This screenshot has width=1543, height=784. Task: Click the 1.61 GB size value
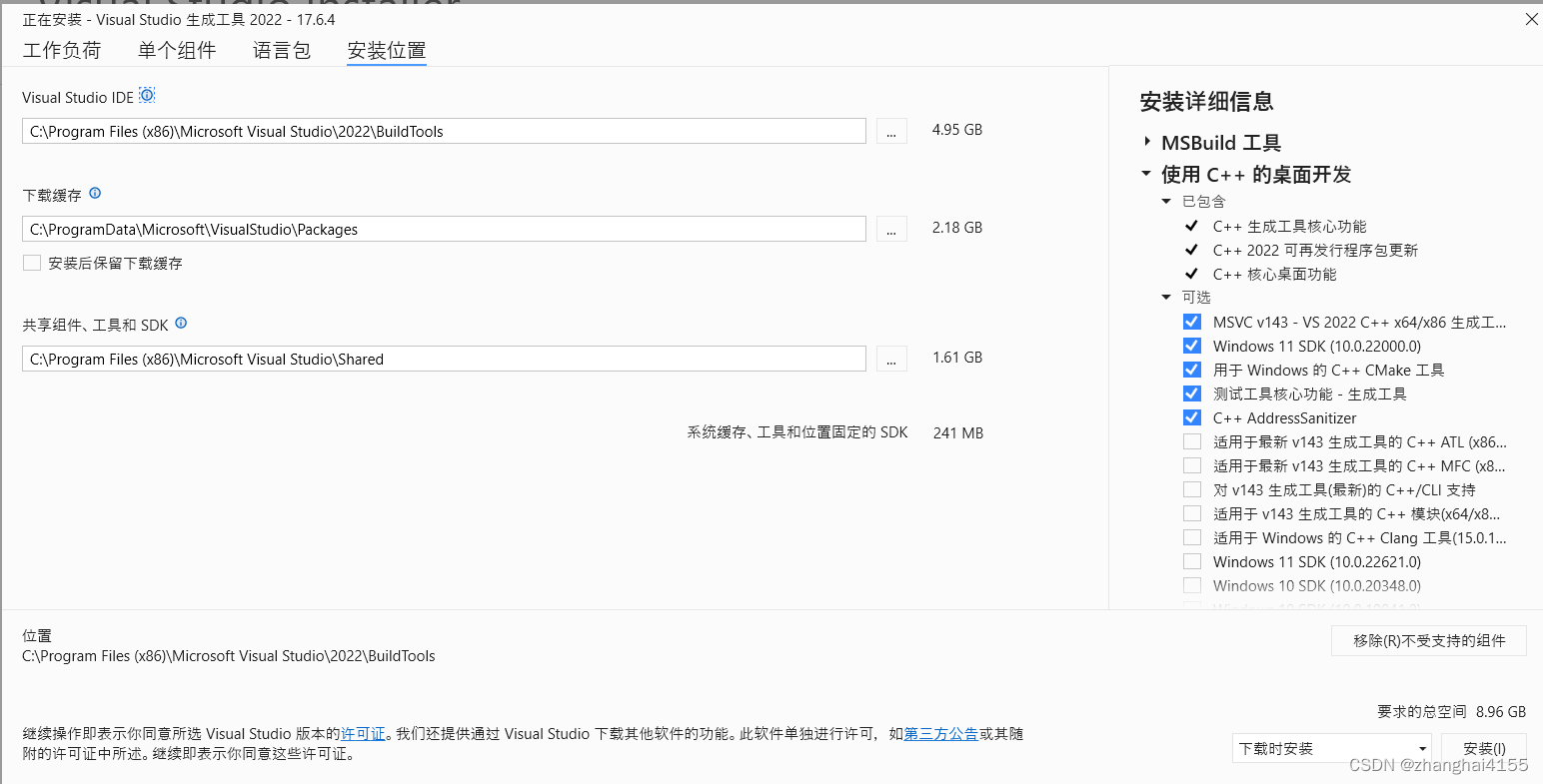point(957,358)
